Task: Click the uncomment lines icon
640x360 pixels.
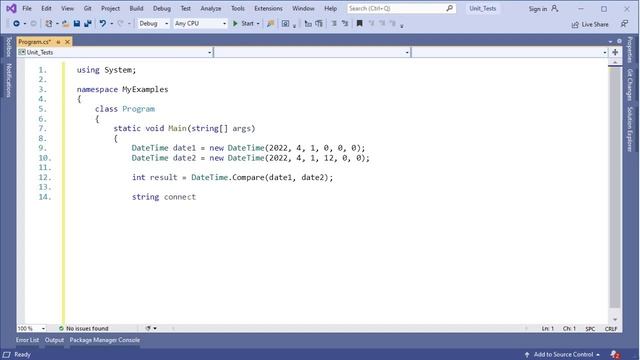Action: 345,24
